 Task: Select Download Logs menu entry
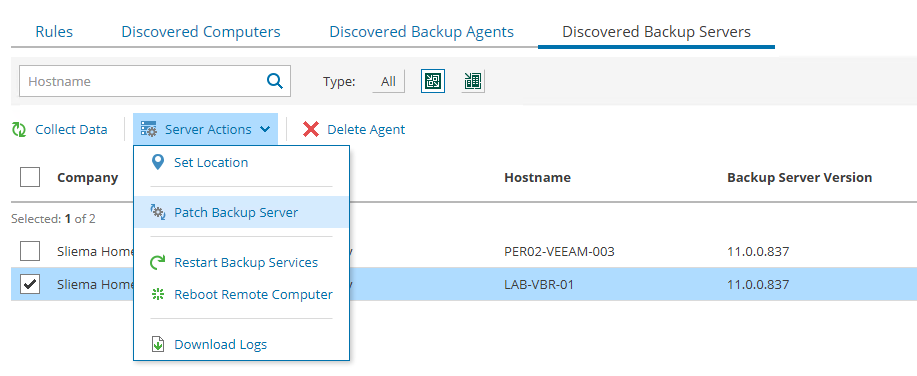pyautogui.click(x=242, y=344)
